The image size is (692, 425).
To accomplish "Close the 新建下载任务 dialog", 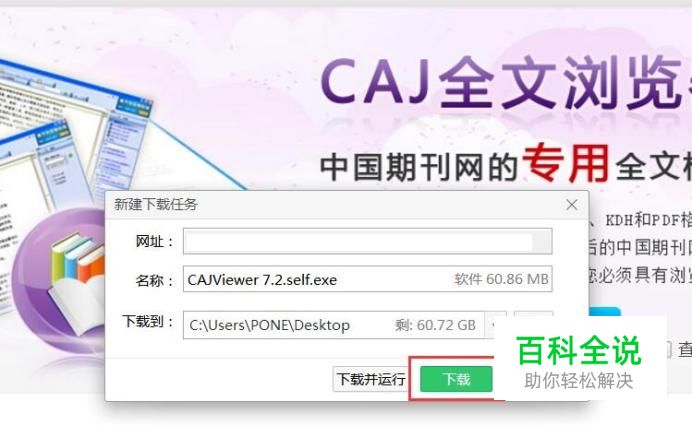I will (x=572, y=205).
